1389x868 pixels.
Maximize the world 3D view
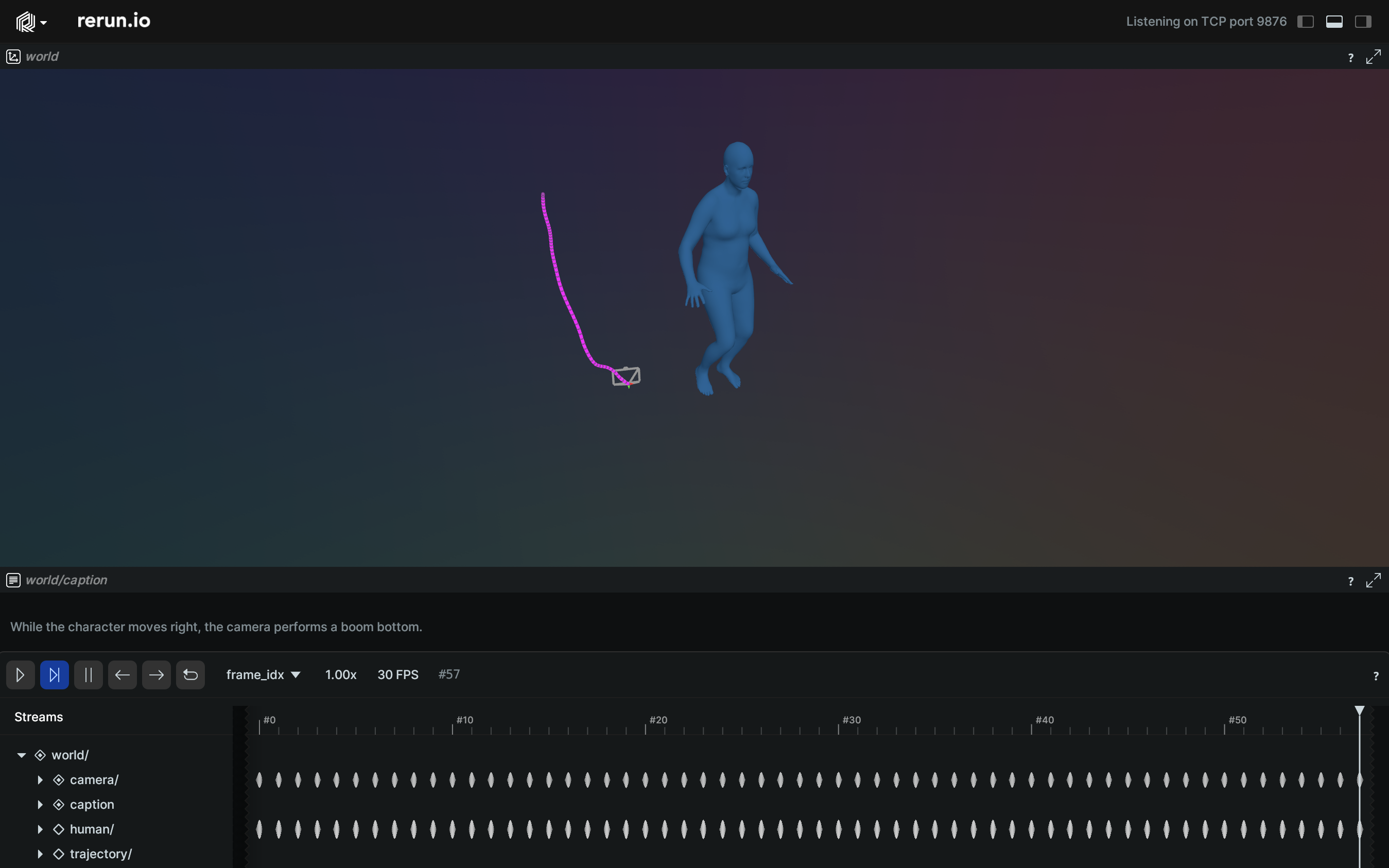coord(1373,57)
